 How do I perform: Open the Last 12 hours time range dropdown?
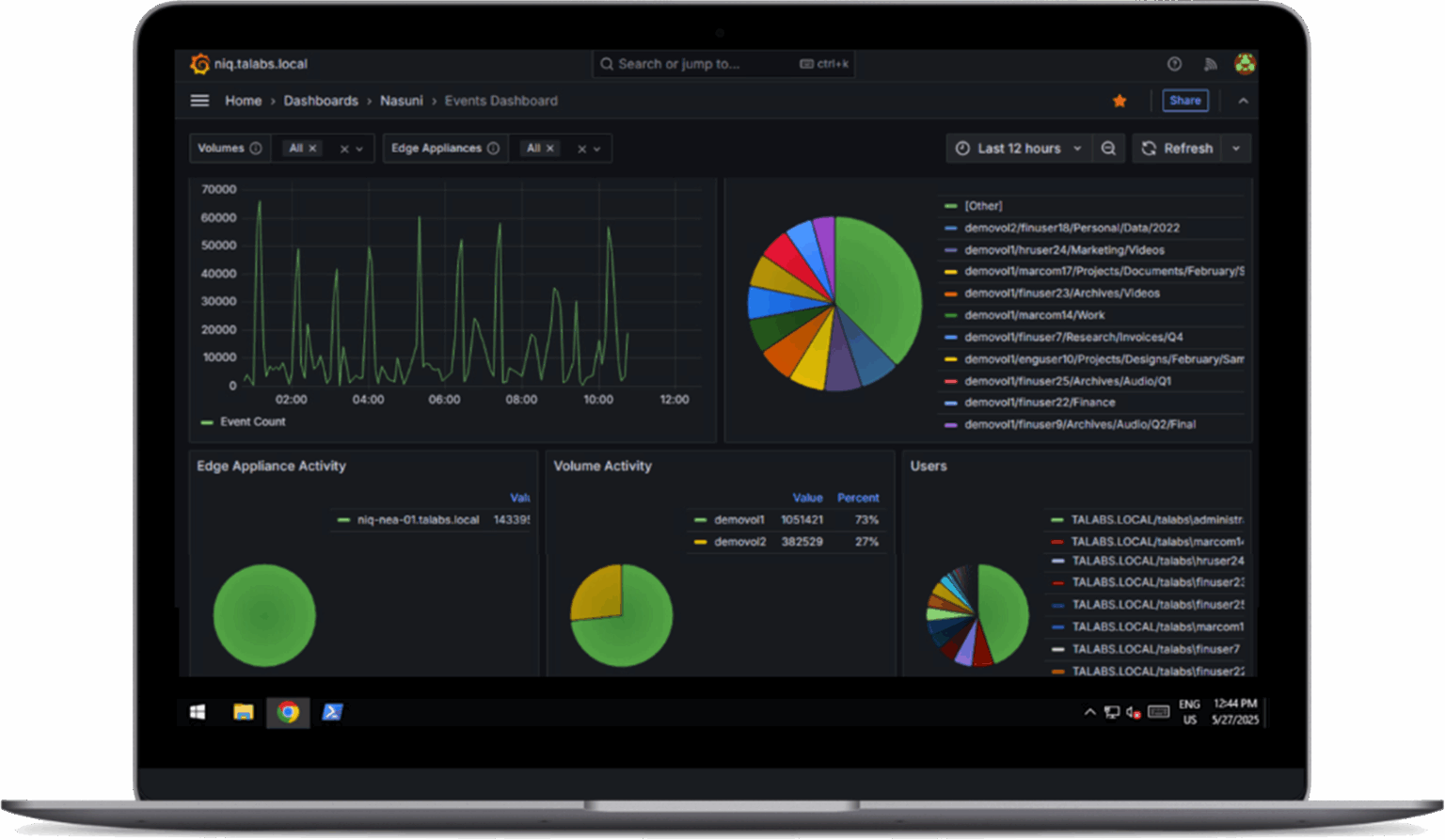pos(1019,148)
